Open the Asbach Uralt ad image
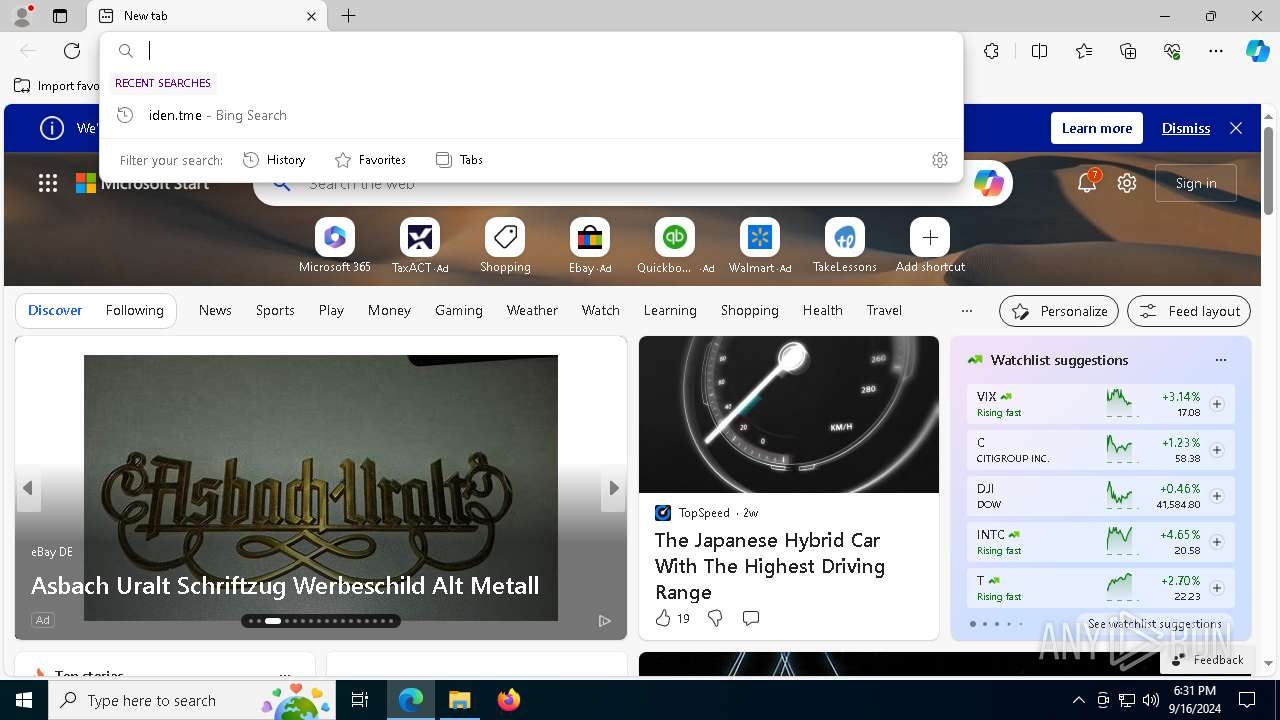 pyautogui.click(x=321, y=488)
